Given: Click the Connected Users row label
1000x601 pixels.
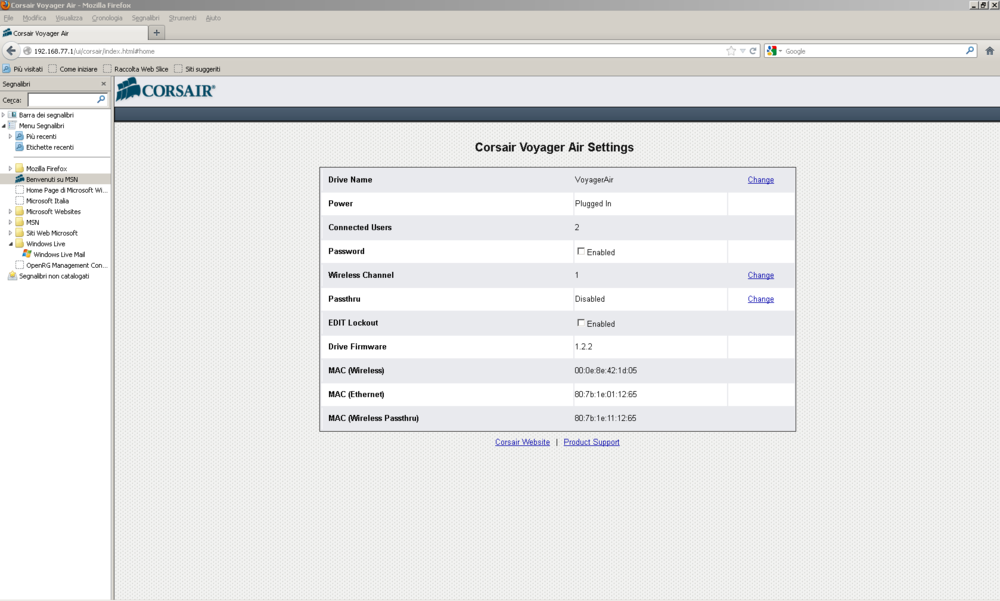Looking at the screenshot, I should [x=360, y=227].
